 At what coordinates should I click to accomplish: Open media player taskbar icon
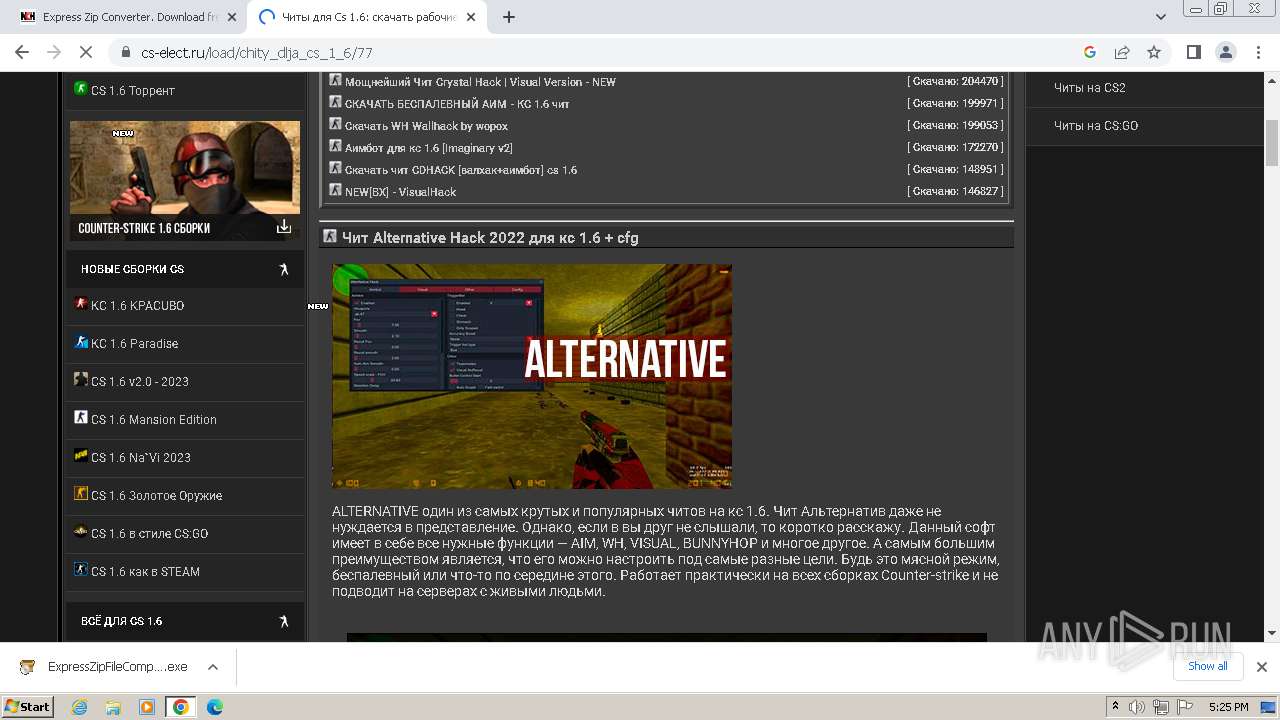pyautogui.click(x=147, y=707)
